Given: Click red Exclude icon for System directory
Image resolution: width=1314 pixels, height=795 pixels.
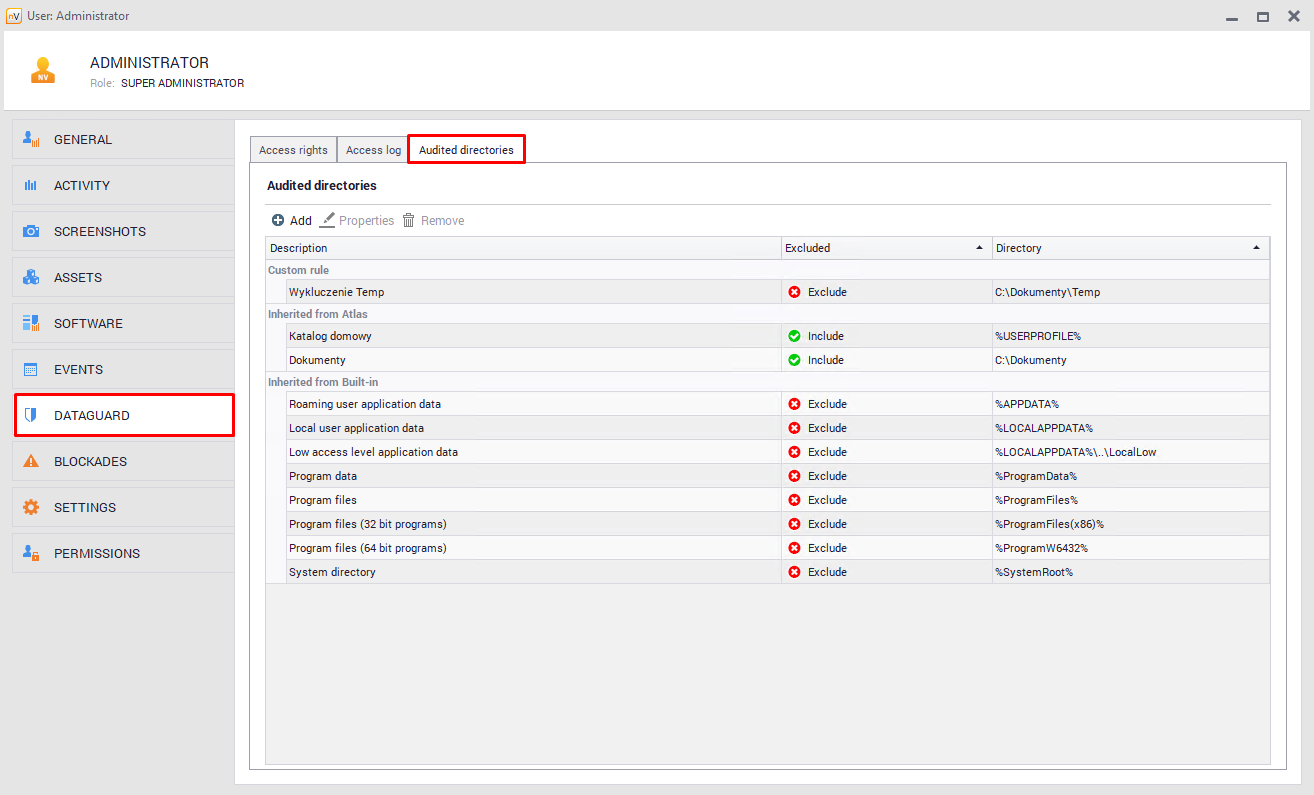Looking at the screenshot, I should [794, 572].
